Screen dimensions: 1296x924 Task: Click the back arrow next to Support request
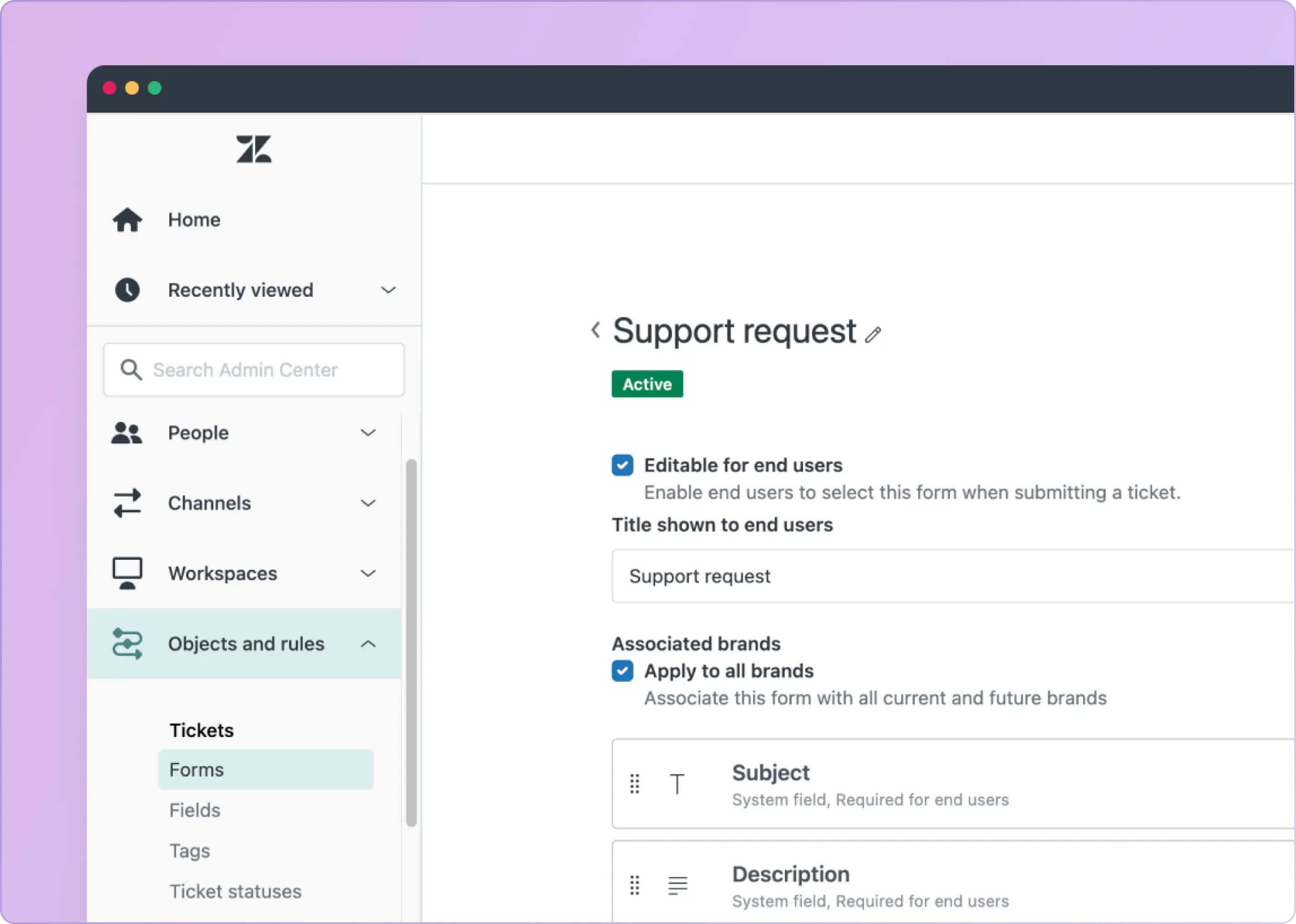pyautogui.click(x=596, y=331)
